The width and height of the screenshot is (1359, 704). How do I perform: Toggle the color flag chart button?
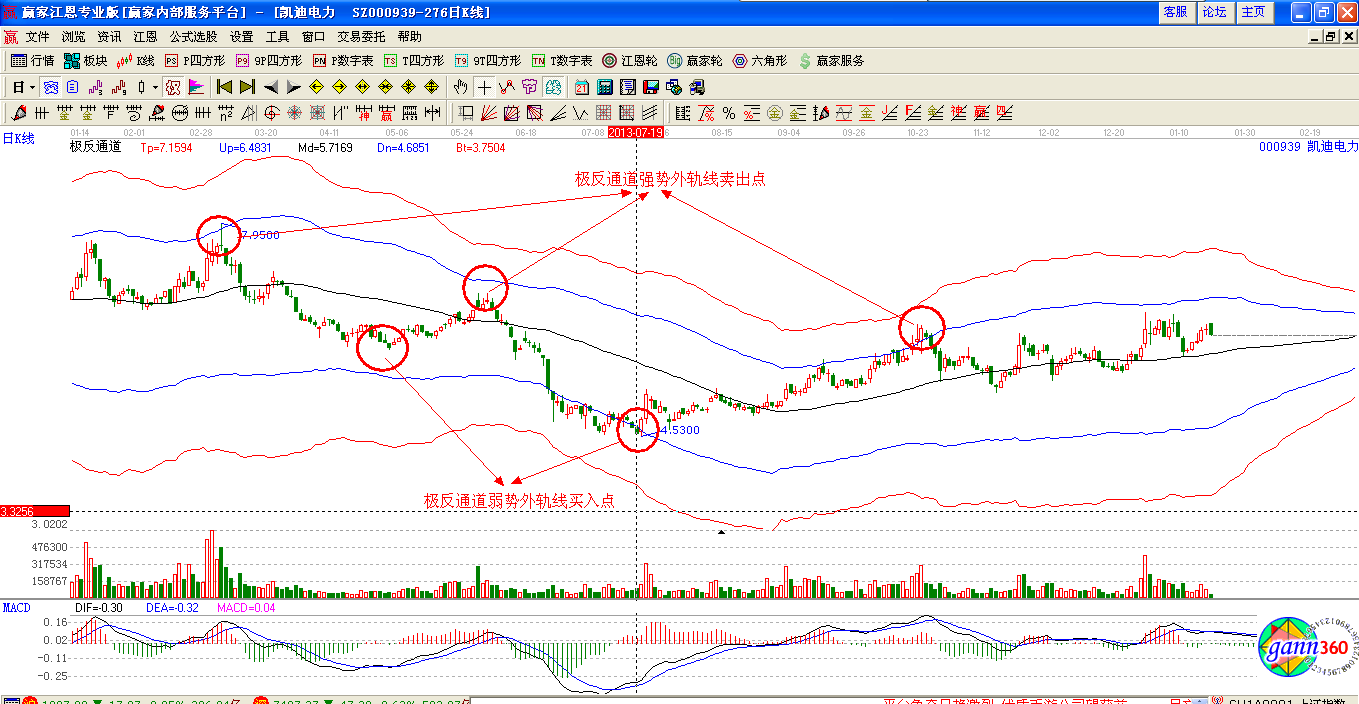[x=196, y=87]
